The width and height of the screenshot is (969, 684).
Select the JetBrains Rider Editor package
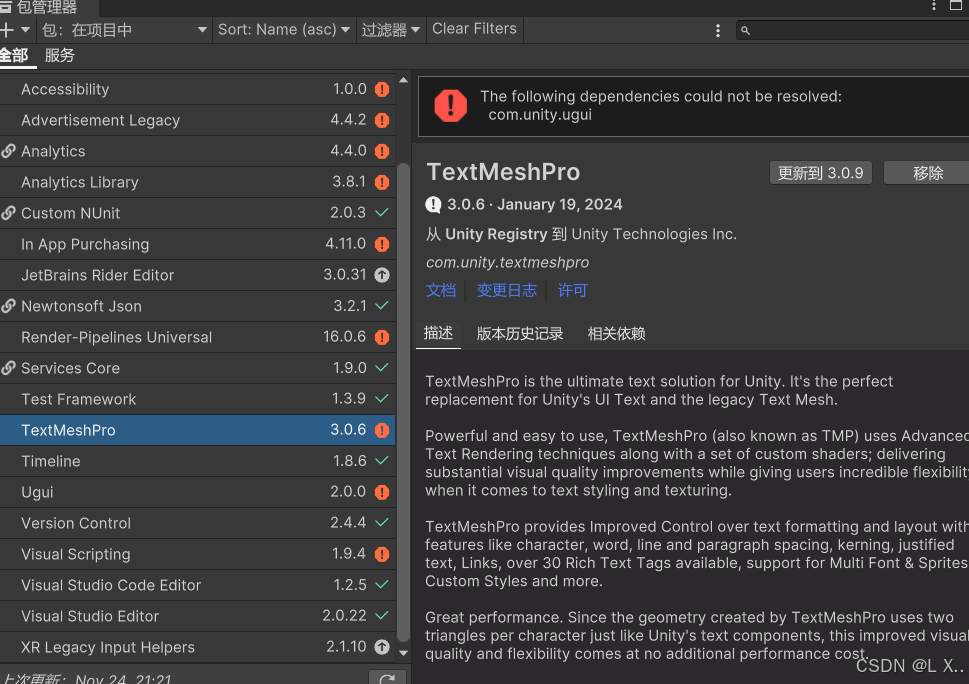click(197, 275)
